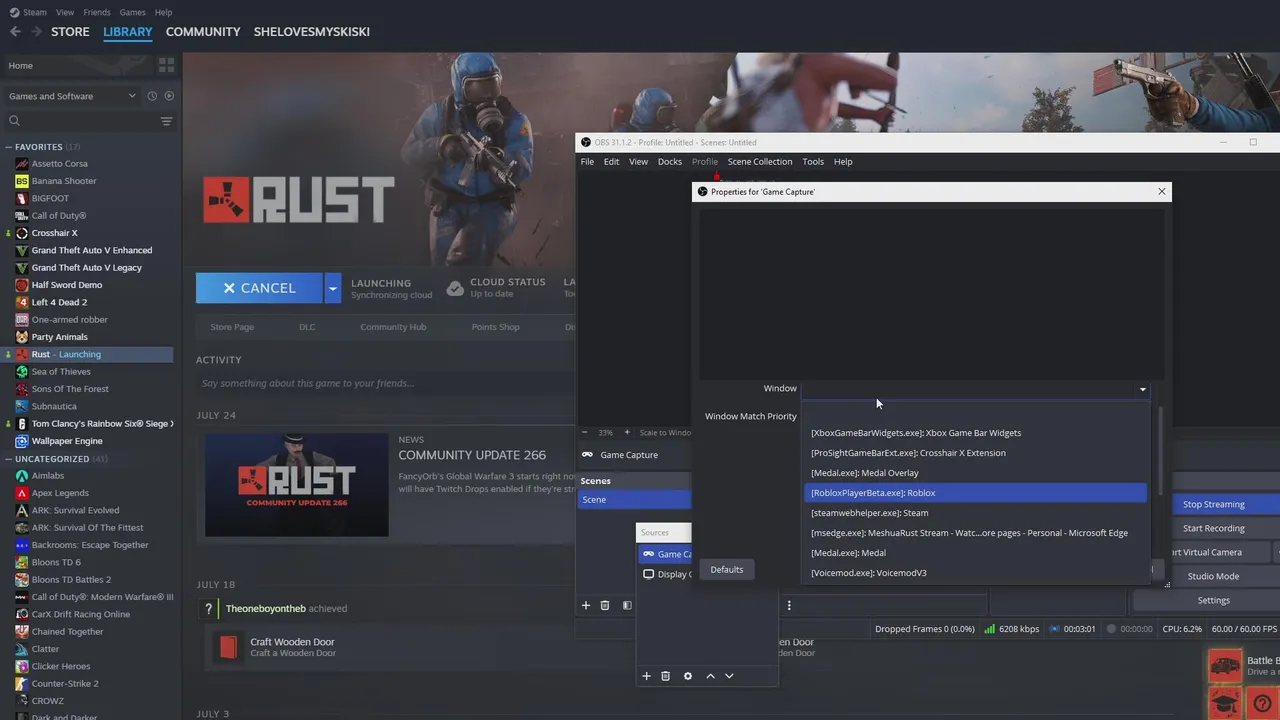Viewport: 1280px width, 720px height.
Task: Open scene filters icon beside the Scenes trash
Action: coord(627,605)
